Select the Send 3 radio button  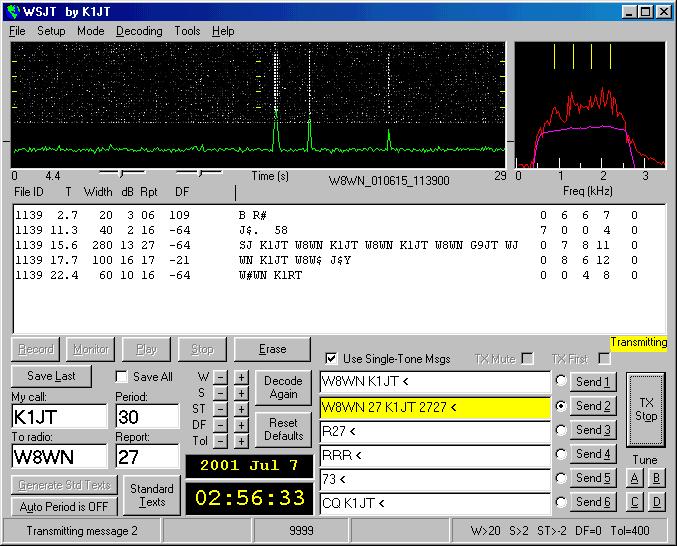click(x=561, y=430)
